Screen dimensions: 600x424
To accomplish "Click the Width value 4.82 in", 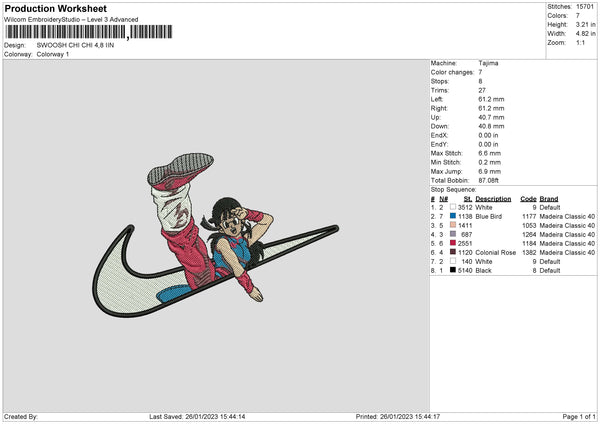I will tap(585, 34).
